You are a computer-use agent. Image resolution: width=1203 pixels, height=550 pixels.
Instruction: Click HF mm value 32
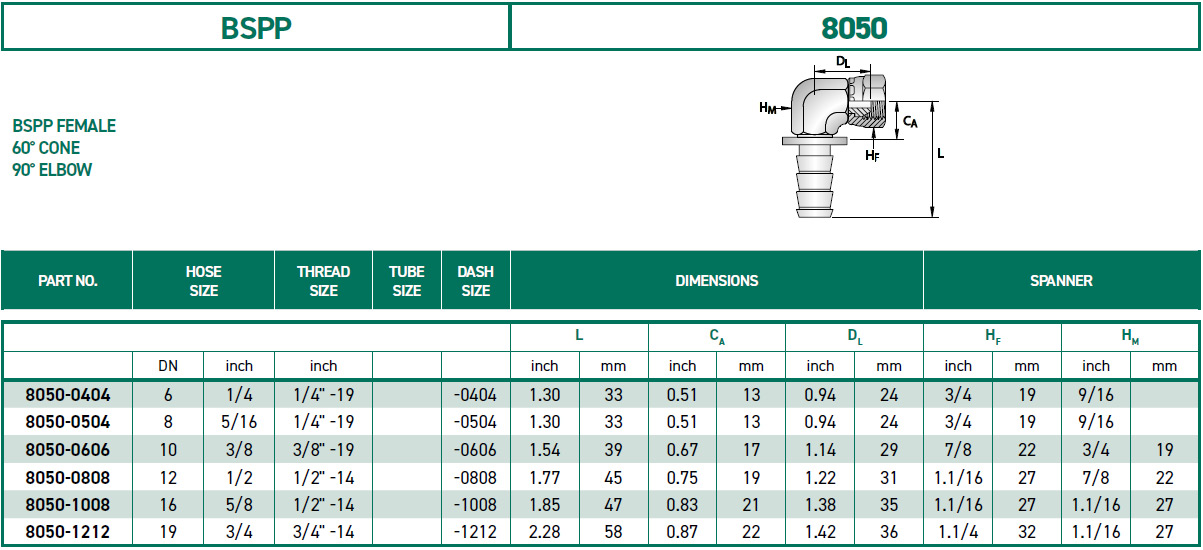1027,532
